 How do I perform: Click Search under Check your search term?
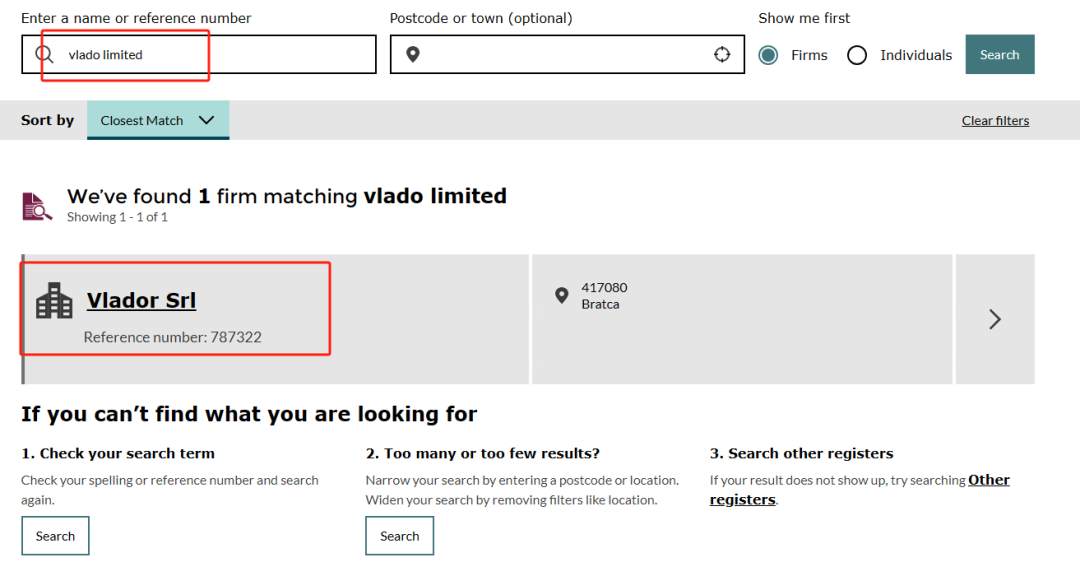(x=55, y=535)
